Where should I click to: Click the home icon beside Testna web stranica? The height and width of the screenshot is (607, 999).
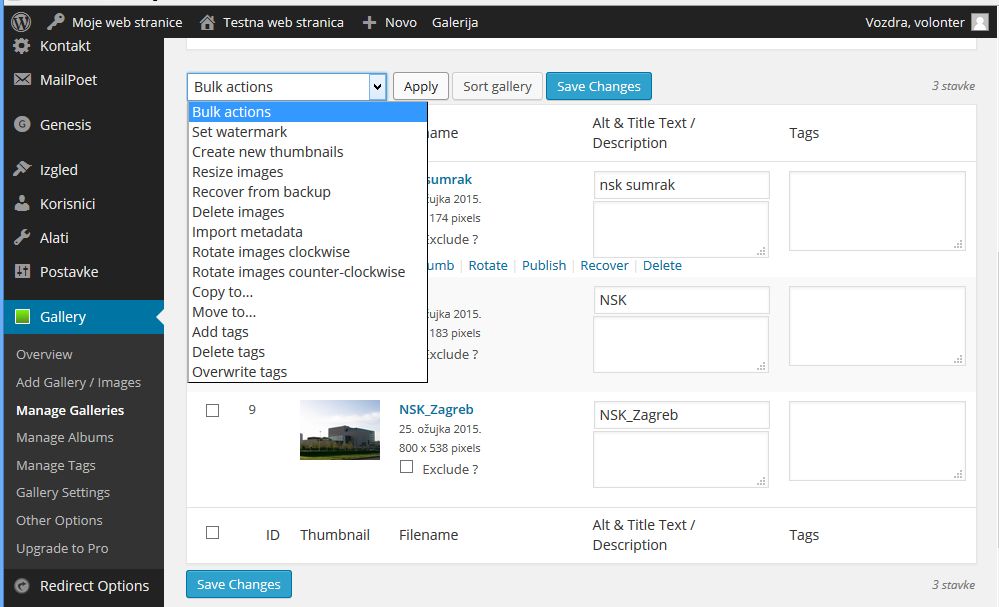[x=207, y=23]
